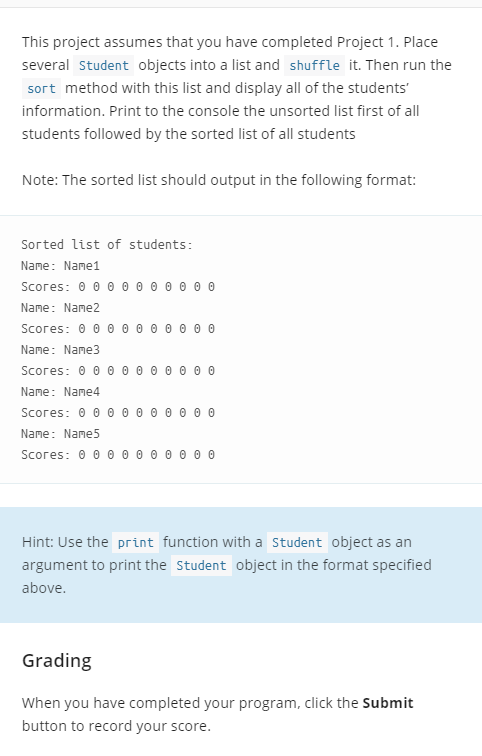
Task: Click "Student" code following "function with a"
Action: click(x=297, y=542)
